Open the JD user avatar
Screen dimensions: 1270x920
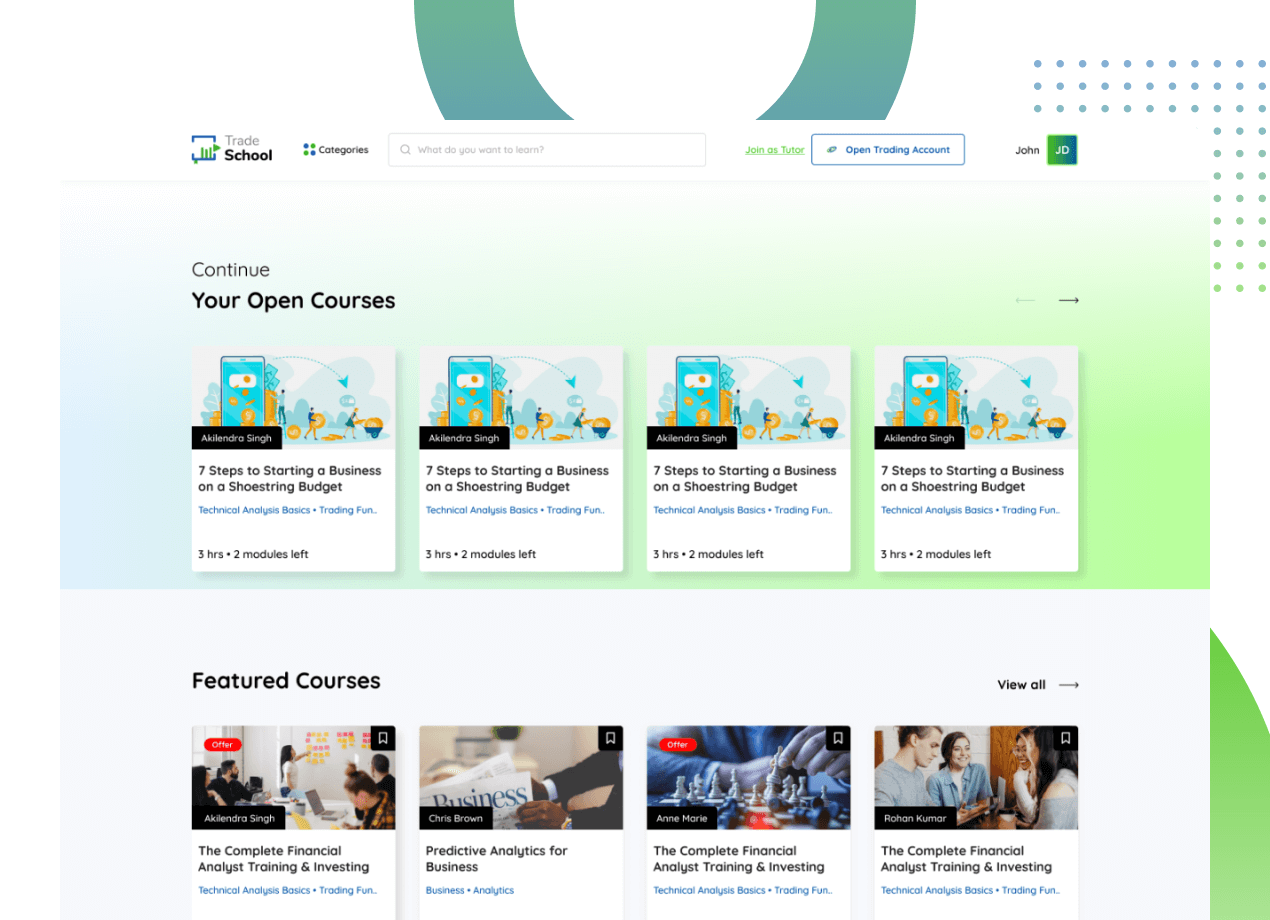(1062, 150)
